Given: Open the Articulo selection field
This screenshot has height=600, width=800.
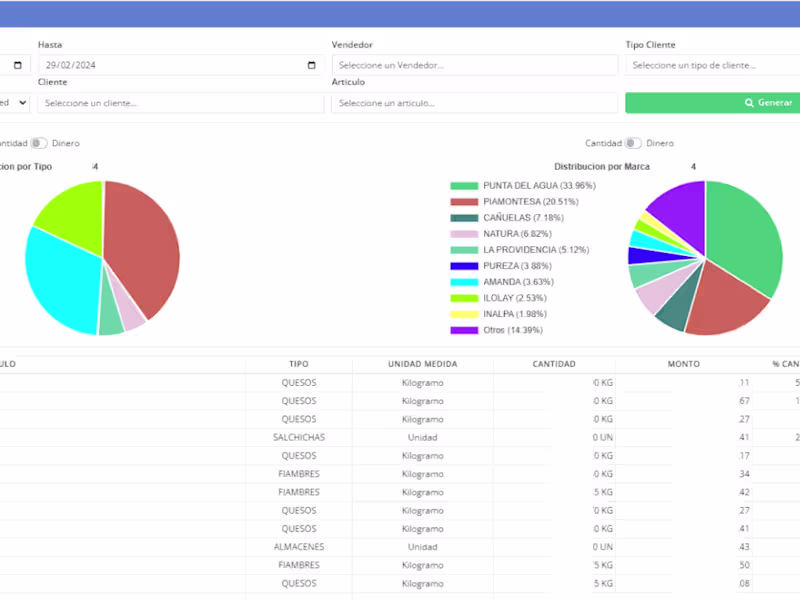Looking at the screenshot, I should tap(474, 103).
